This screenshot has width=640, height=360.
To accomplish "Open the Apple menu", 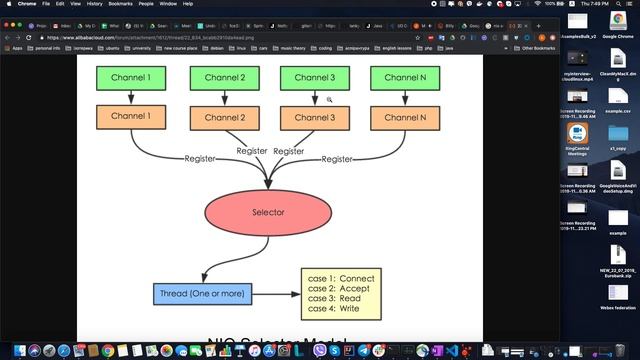I will tap(9, 4).
